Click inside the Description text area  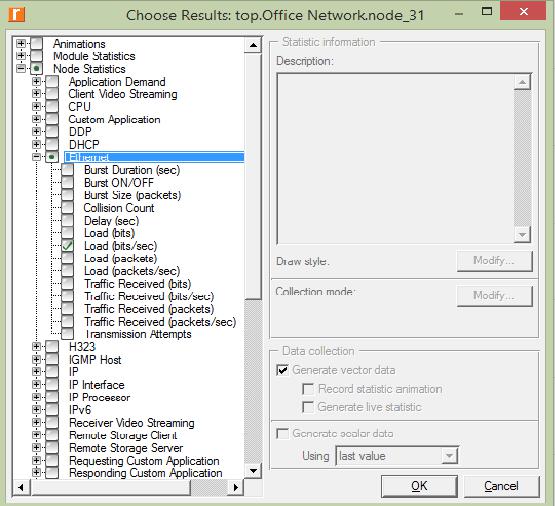pyautogui.click(x=395, y=159)
